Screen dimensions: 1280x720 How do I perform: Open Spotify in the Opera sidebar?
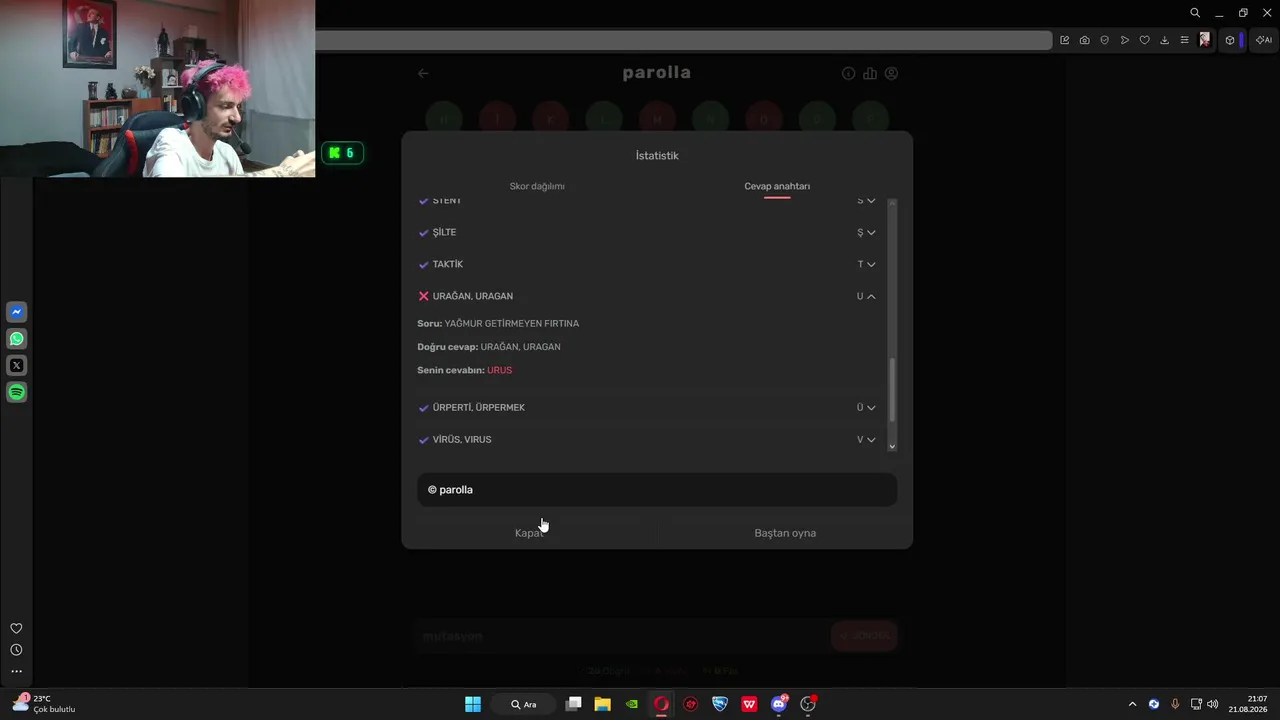16,393
